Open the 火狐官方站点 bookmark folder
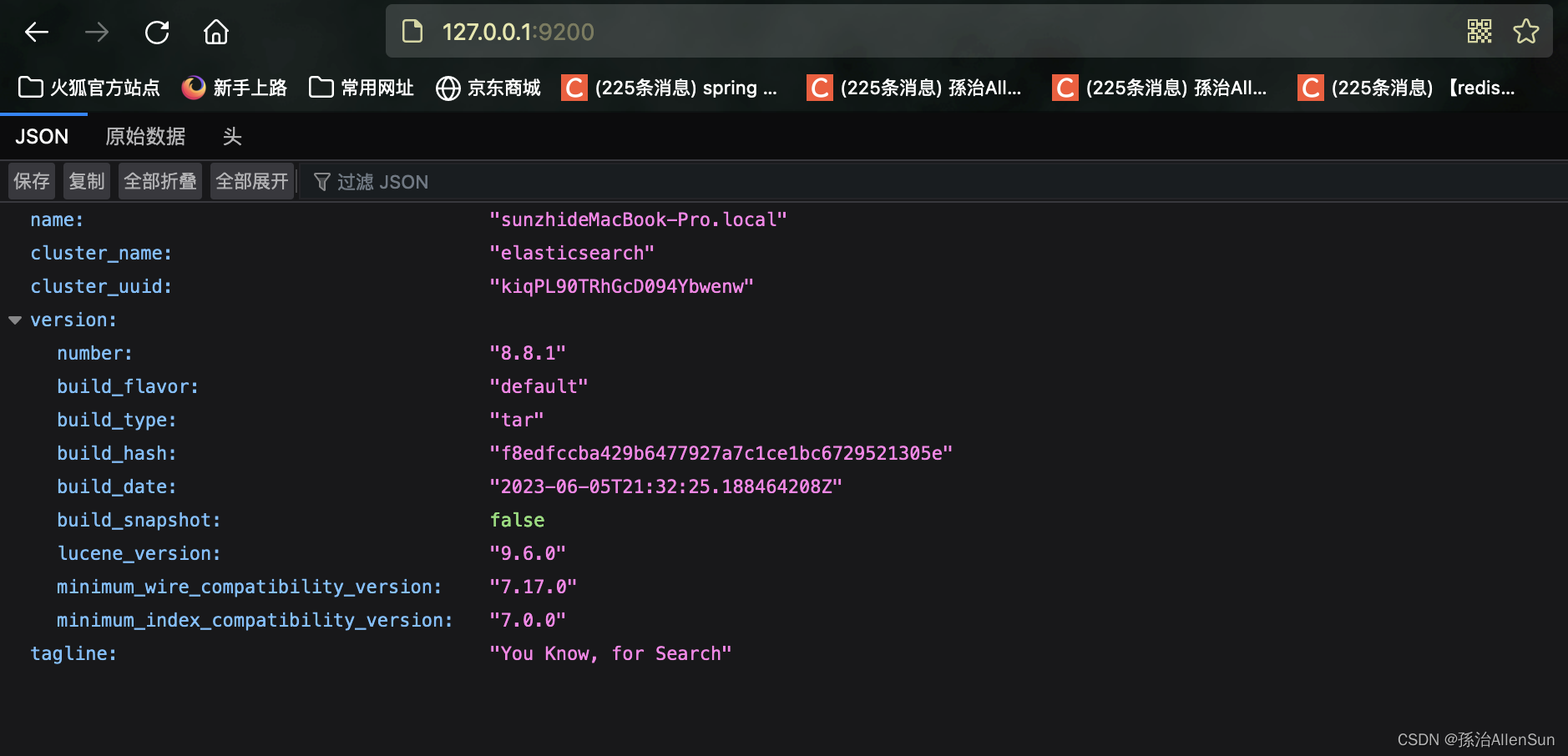 [89, 88]
